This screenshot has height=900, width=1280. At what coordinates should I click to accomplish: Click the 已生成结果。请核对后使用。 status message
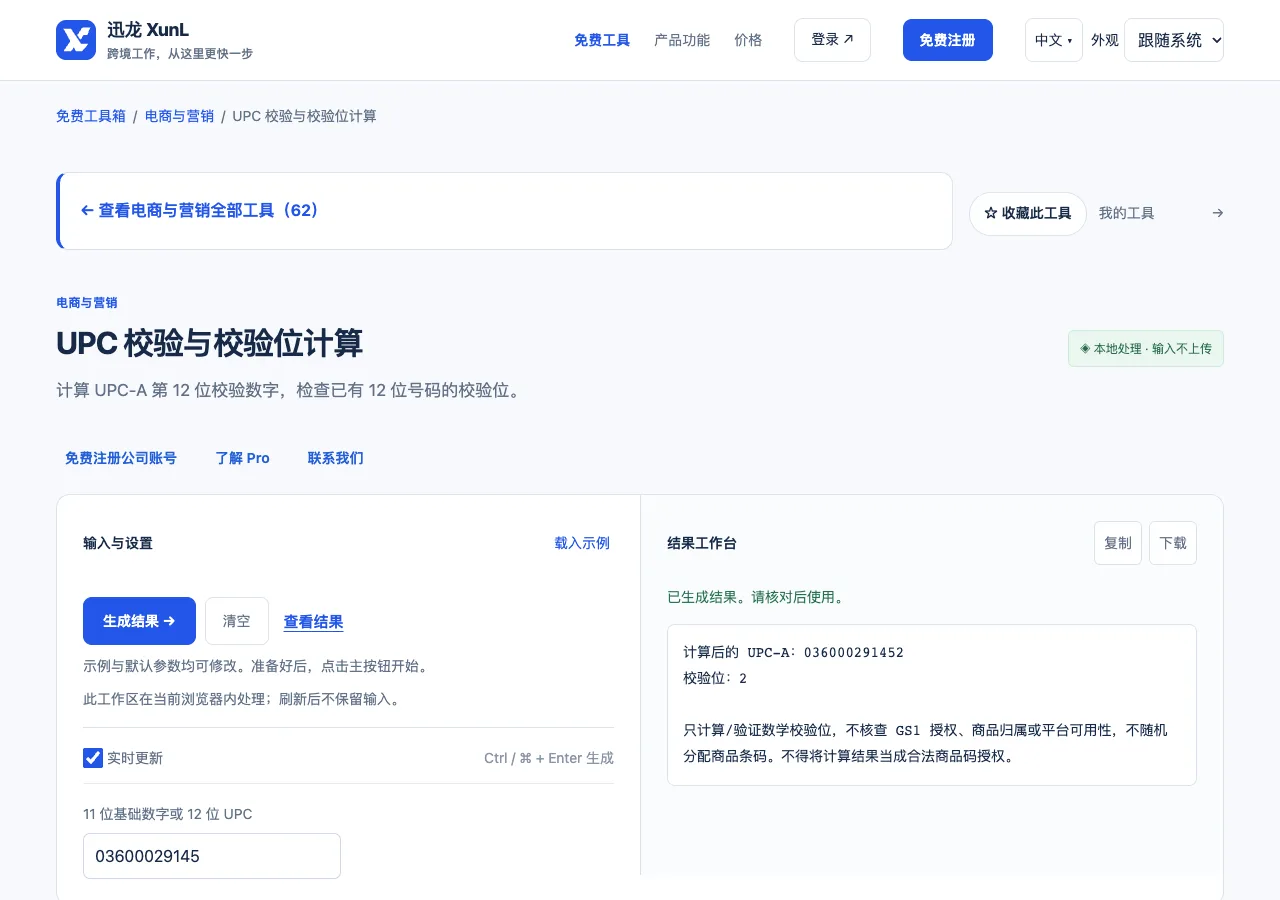[756, 597]
